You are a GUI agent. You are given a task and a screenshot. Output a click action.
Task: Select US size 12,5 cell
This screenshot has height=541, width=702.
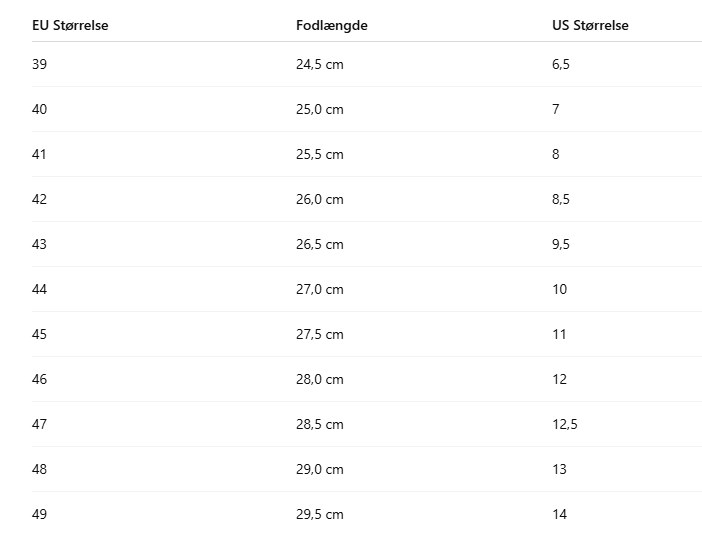coord(565,424)
